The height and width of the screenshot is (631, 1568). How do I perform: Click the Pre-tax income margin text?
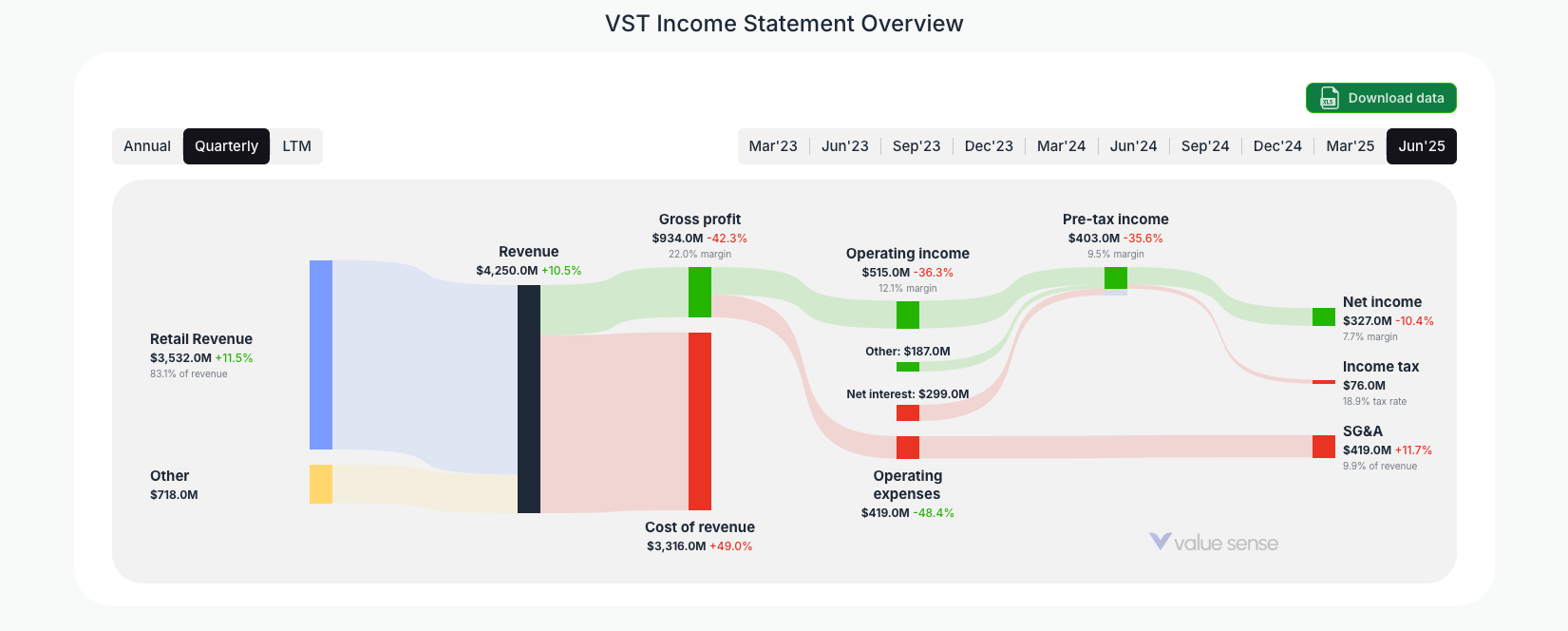coord(1117,254)
